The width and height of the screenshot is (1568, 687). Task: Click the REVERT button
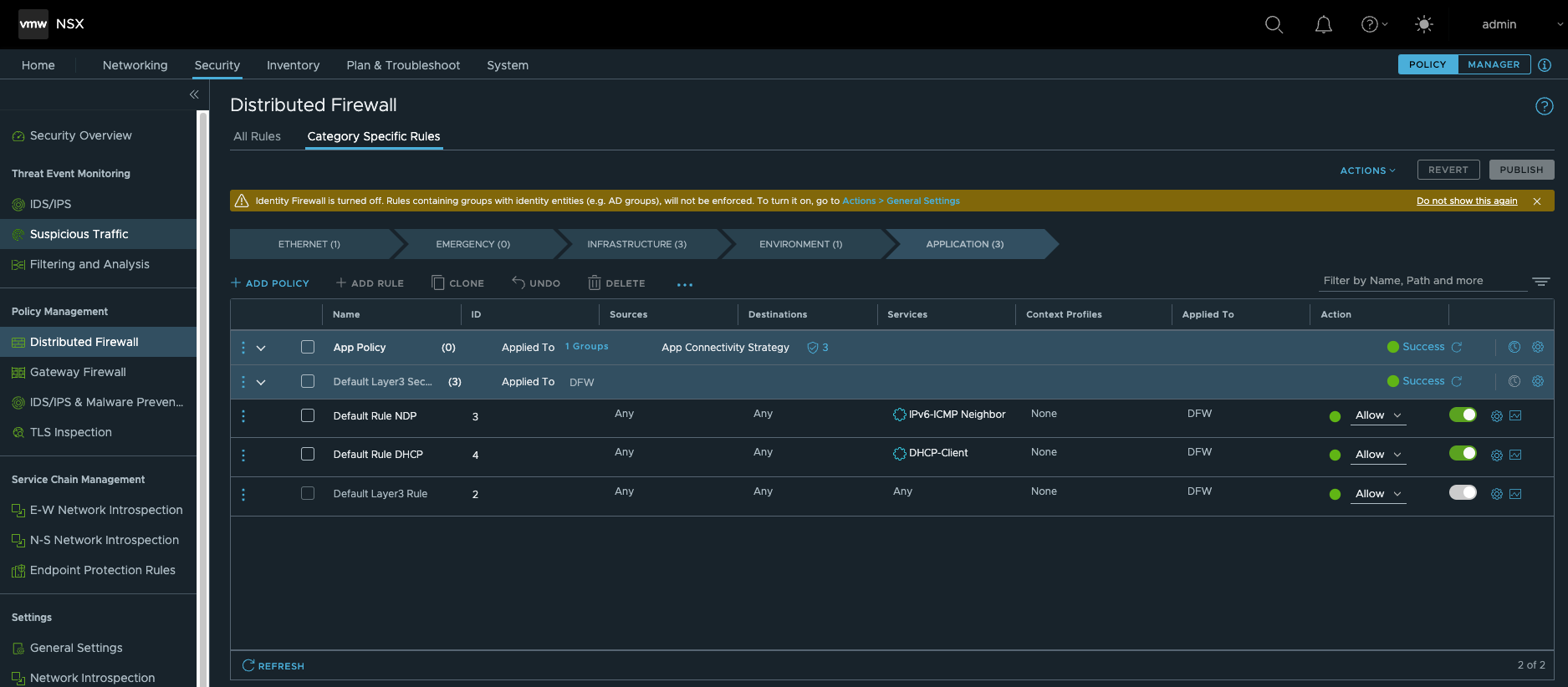click(1448, 170)
